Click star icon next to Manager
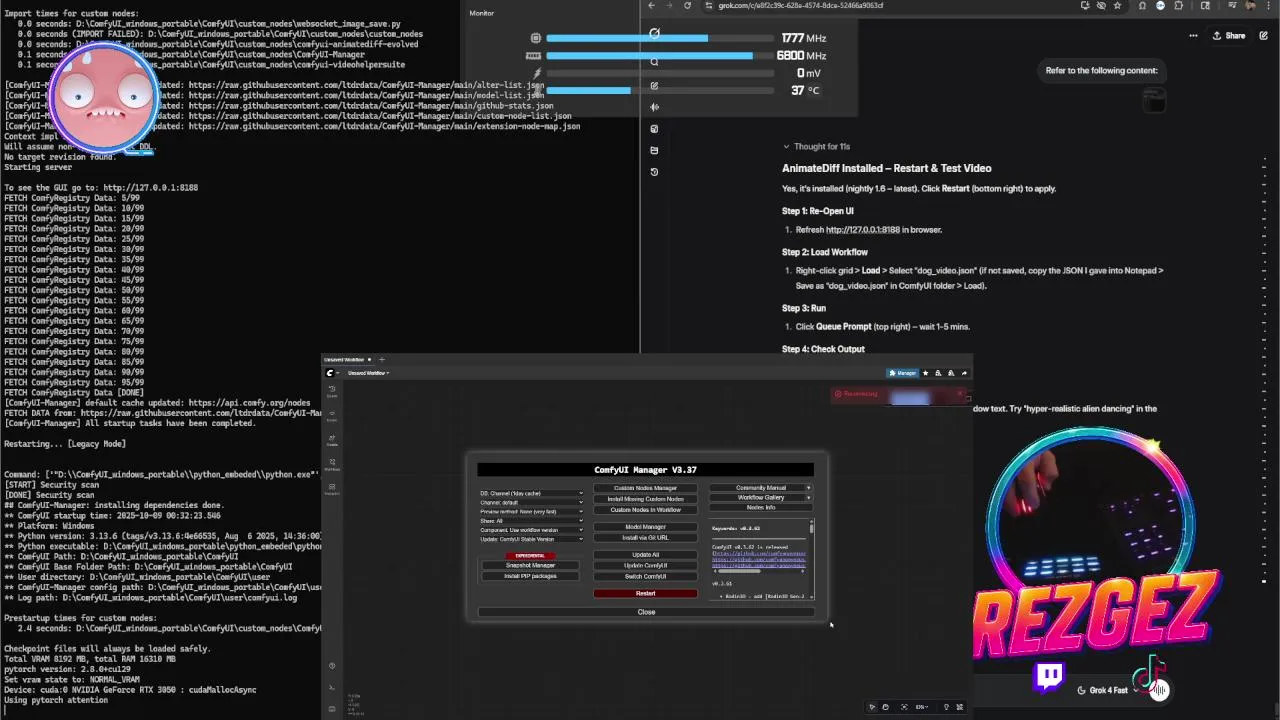This screenshot has height=720, width=1280. pos(925,373)
